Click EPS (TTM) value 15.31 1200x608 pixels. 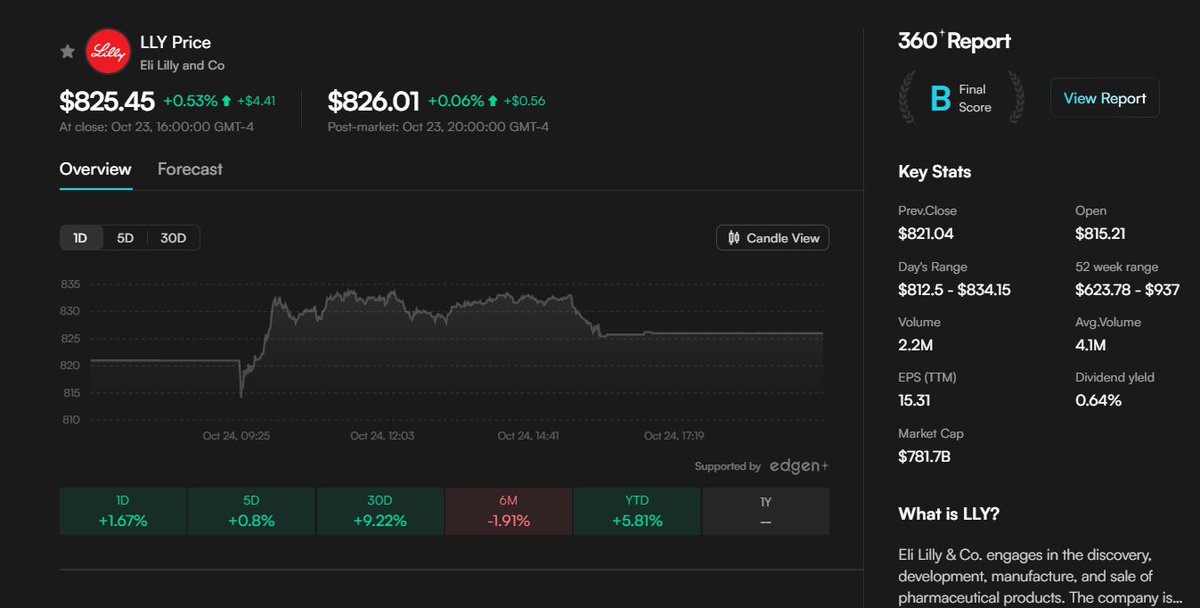click(x=915, y=400)
